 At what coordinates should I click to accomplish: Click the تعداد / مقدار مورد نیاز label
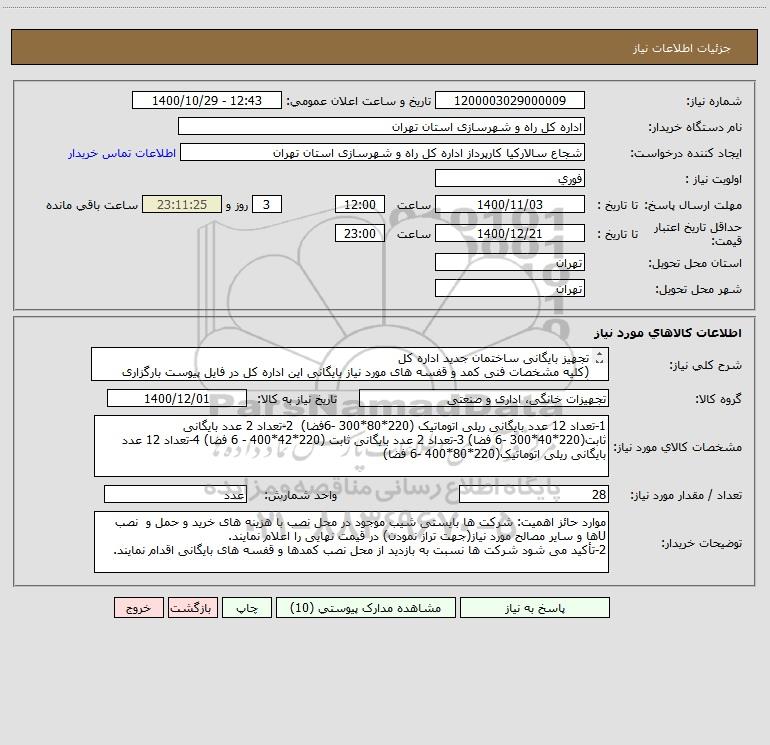click(686, 496)
